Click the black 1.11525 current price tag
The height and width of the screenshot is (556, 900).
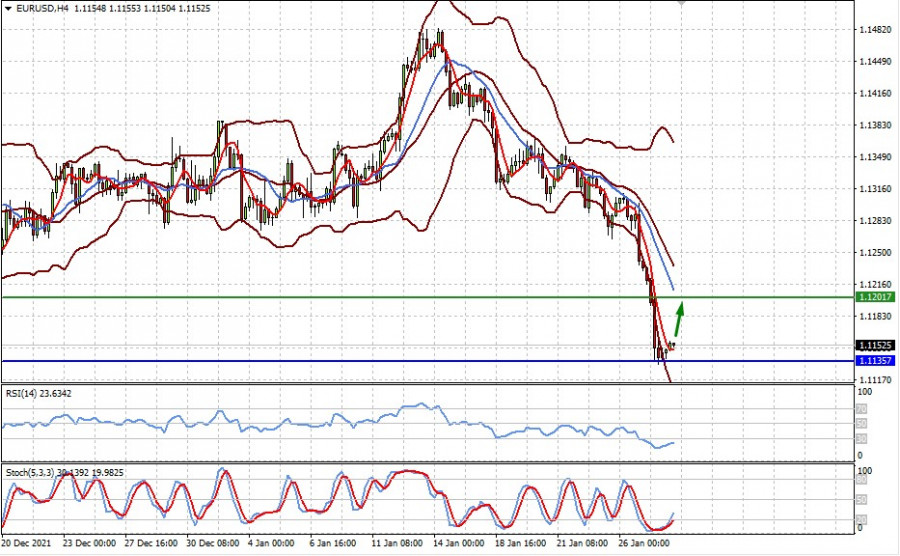tap(876, 345)
